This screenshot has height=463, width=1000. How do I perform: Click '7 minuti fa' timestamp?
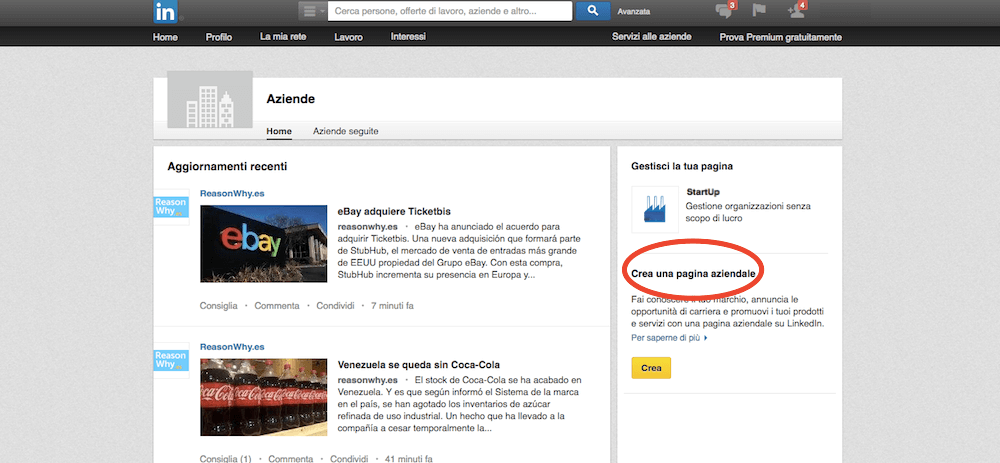392,305
